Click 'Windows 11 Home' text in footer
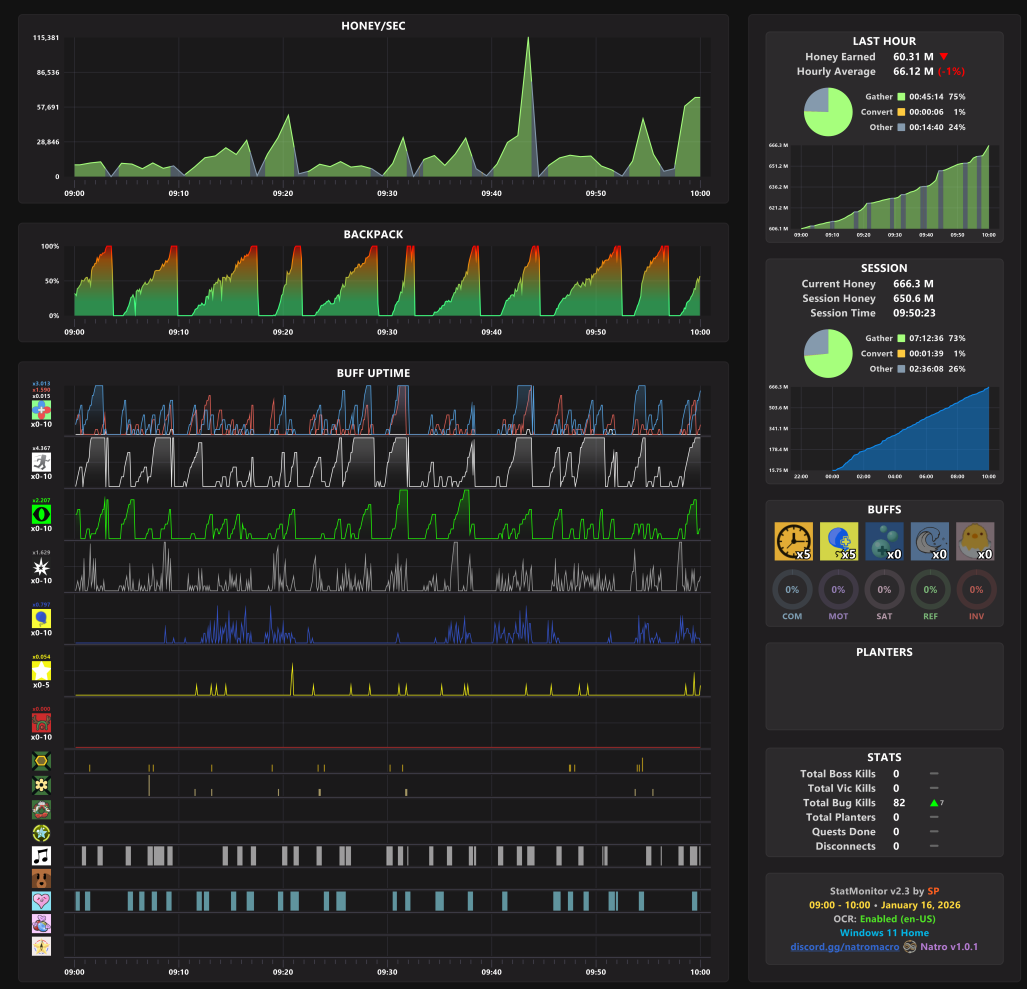 click(x=884, y=933)
